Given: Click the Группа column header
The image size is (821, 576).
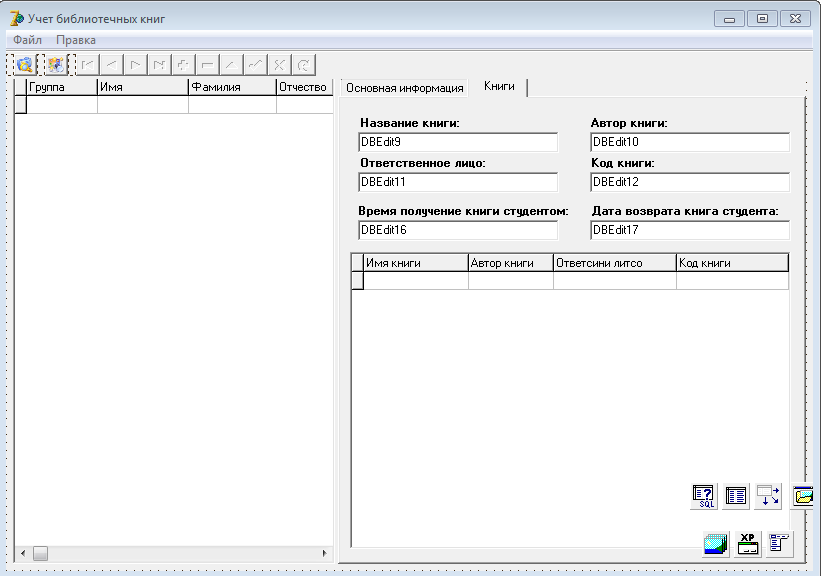Looking at the screenshot, I should [62, 87].
